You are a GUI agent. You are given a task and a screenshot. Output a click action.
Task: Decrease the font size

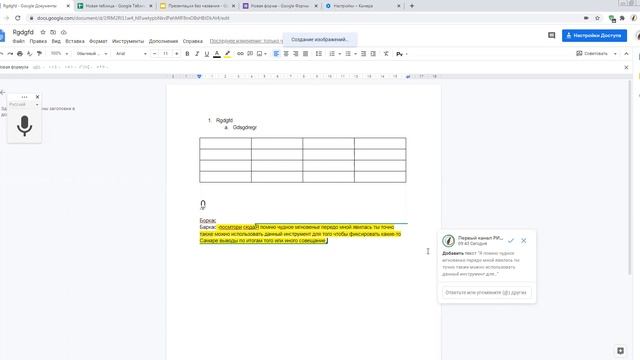coord(154,54)
